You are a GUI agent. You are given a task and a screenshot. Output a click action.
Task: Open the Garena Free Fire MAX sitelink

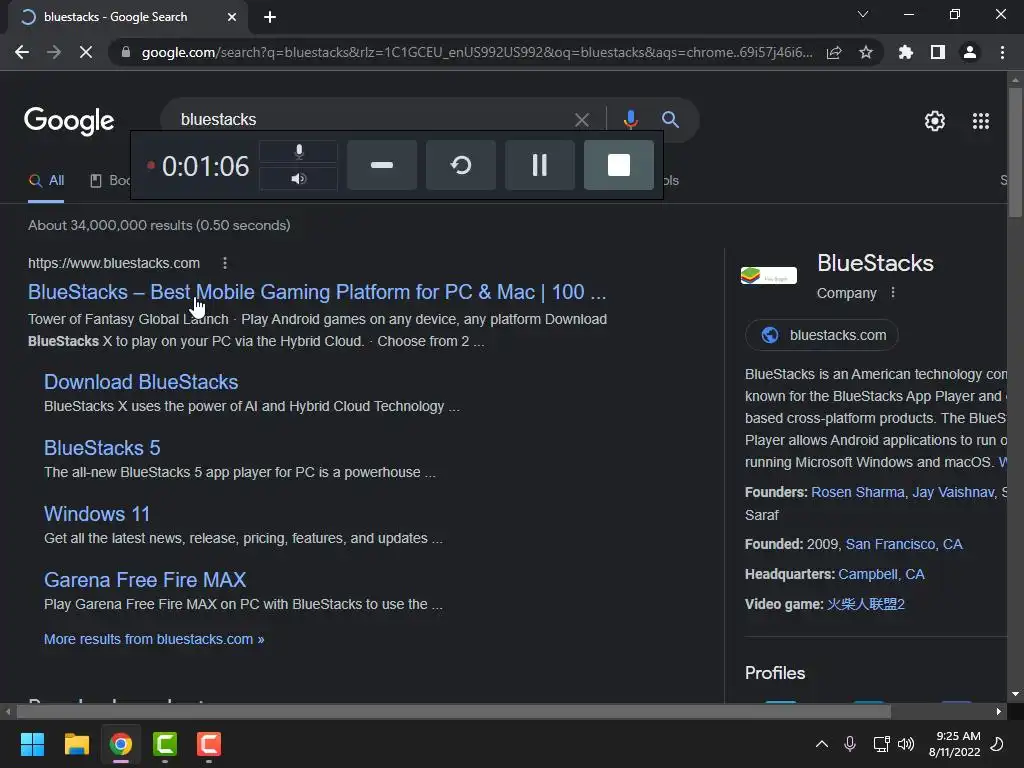[145, 580]
